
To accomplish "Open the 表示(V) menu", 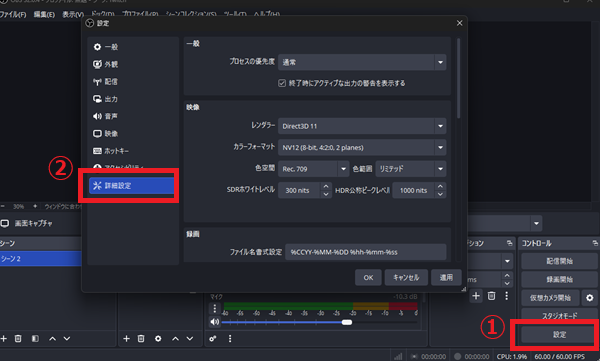I will click(x=73, y=15).
